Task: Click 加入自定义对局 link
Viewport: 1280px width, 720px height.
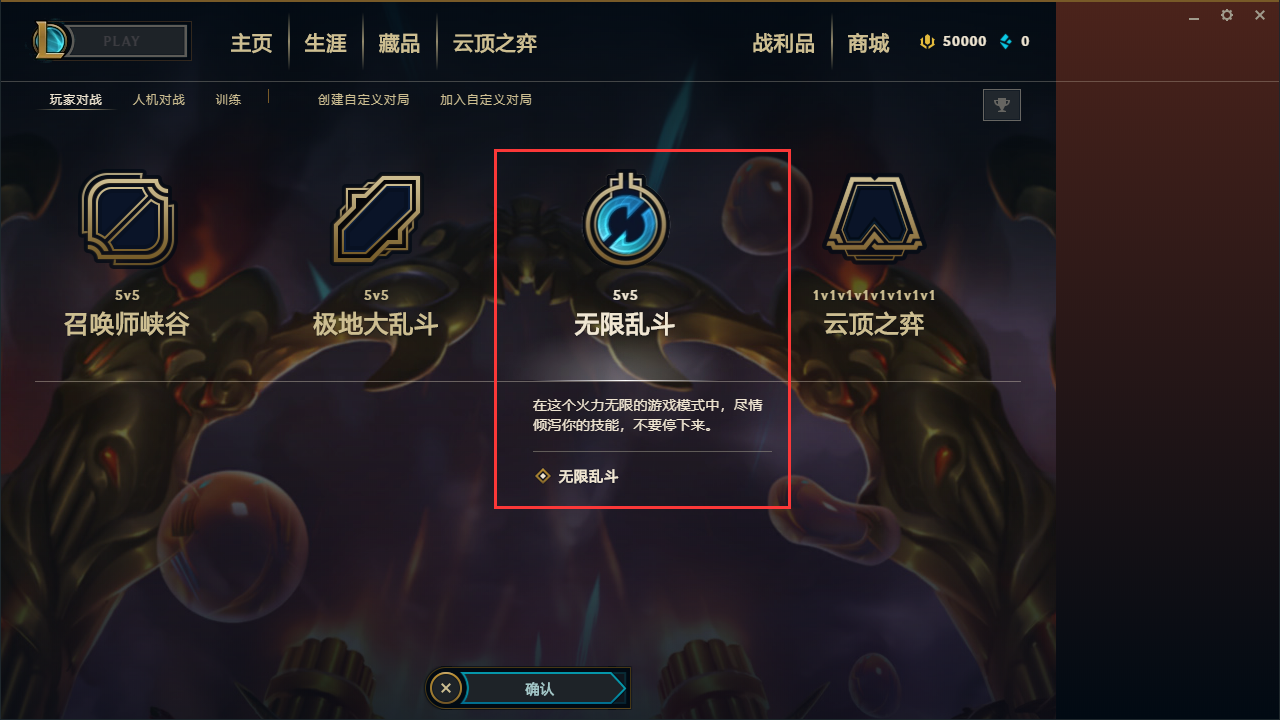Action: coord(486,100)
